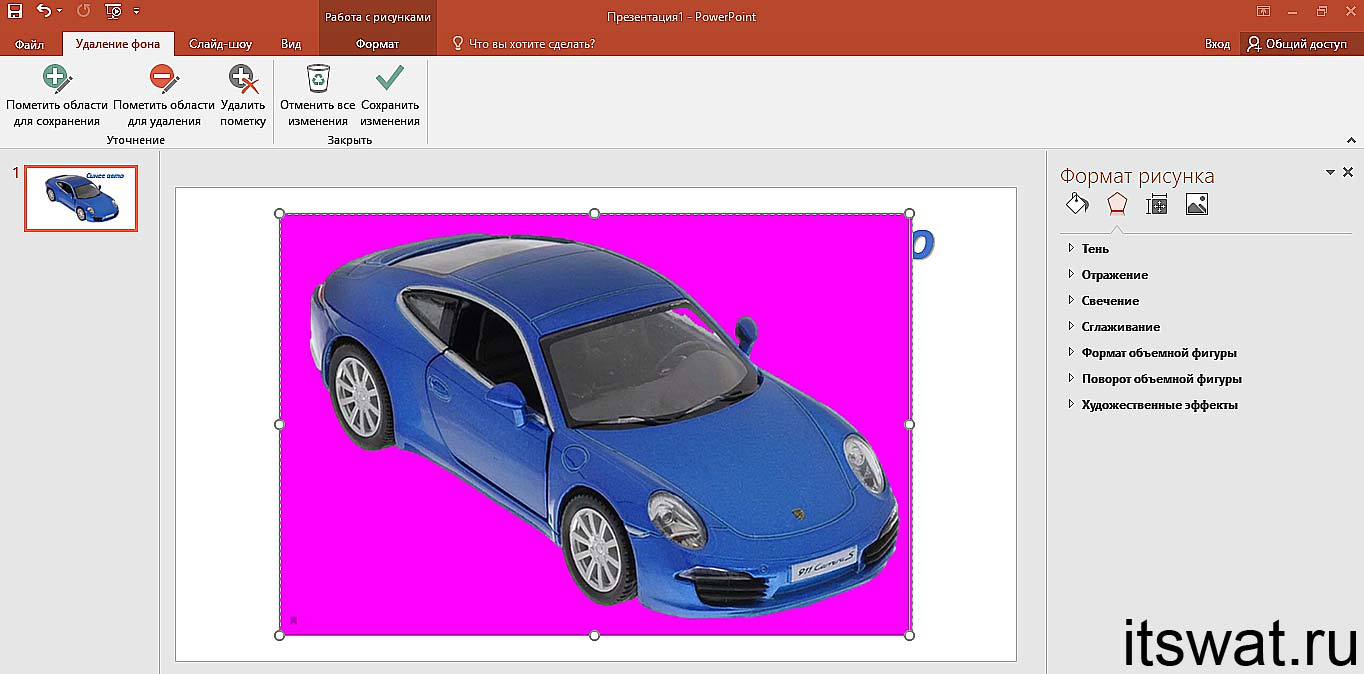Click Mark Areas to Keep plus-pencil icon
Image resolution: width=1364 pixels, height=674 pixels.
pyautogui.click(x=57, y=79)
